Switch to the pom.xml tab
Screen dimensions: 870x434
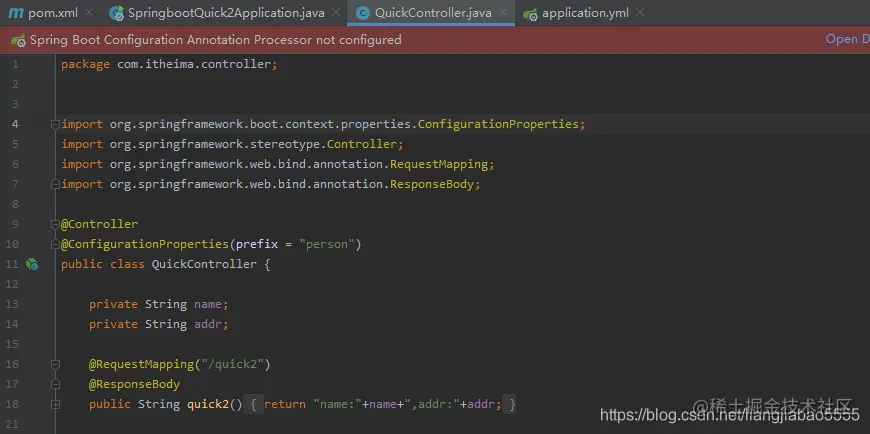coord(43,13)
